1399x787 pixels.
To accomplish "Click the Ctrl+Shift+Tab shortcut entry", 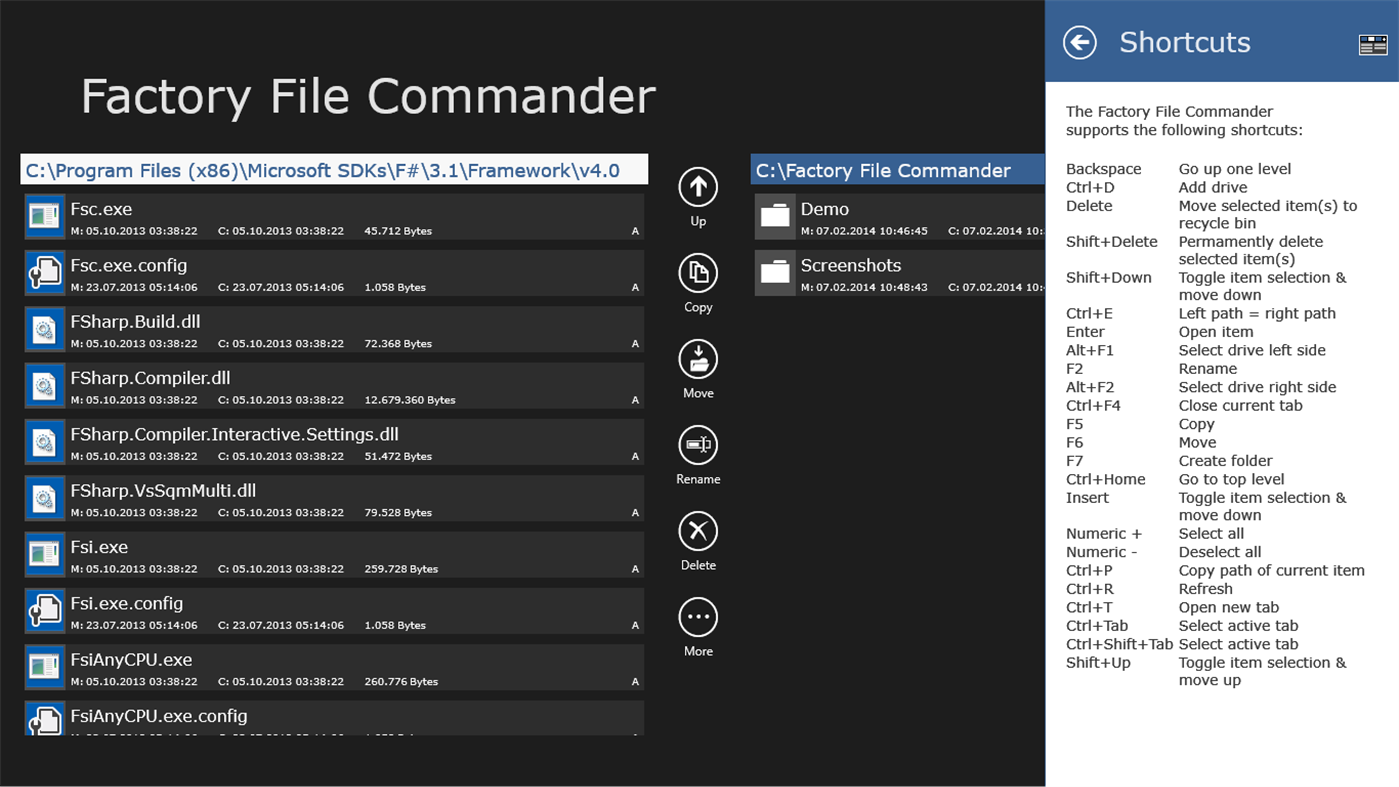I will click(x=1119, y=645).
